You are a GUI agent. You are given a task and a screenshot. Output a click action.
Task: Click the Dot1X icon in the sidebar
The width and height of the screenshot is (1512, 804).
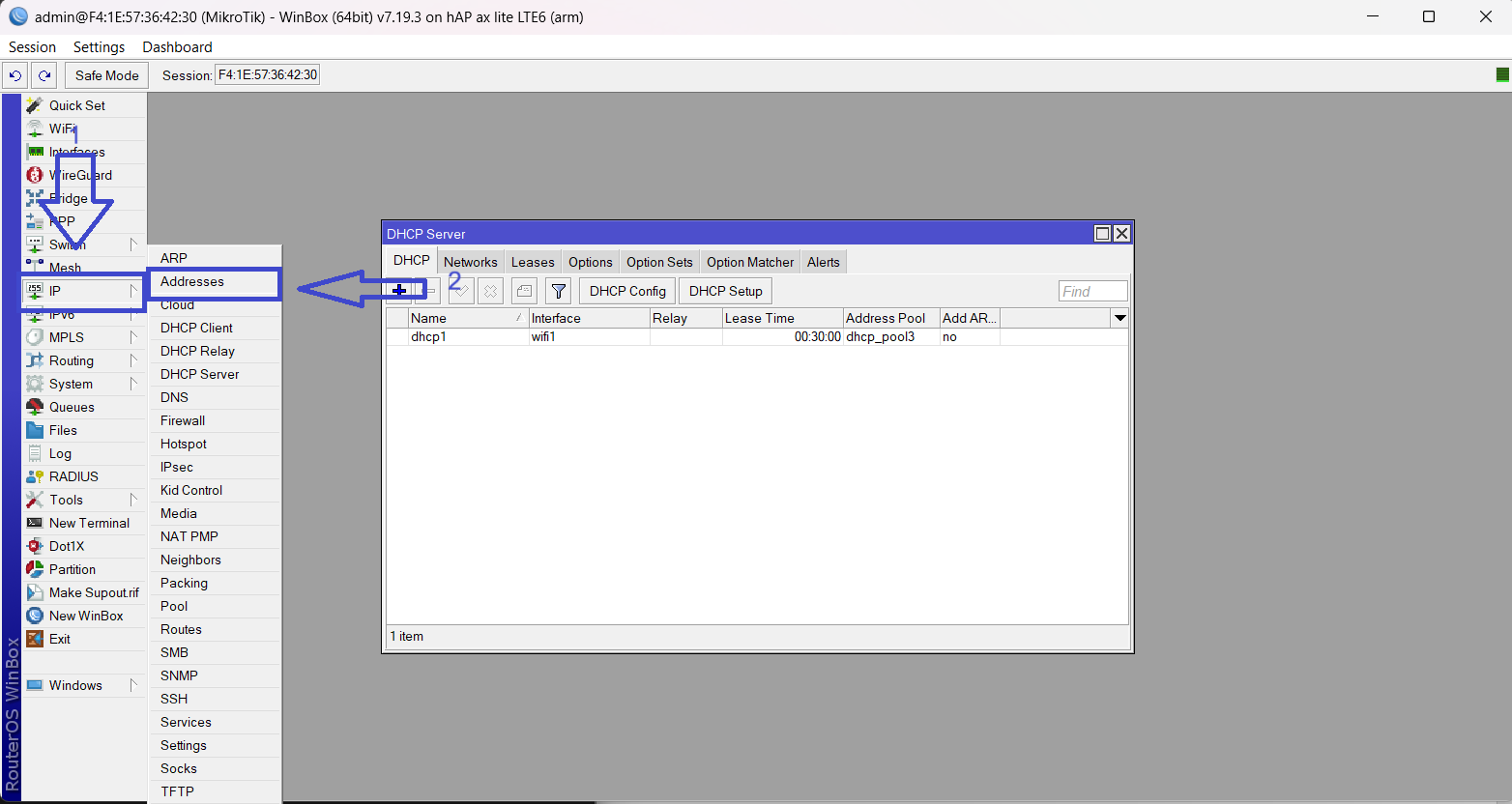click(x=35, y=546)
